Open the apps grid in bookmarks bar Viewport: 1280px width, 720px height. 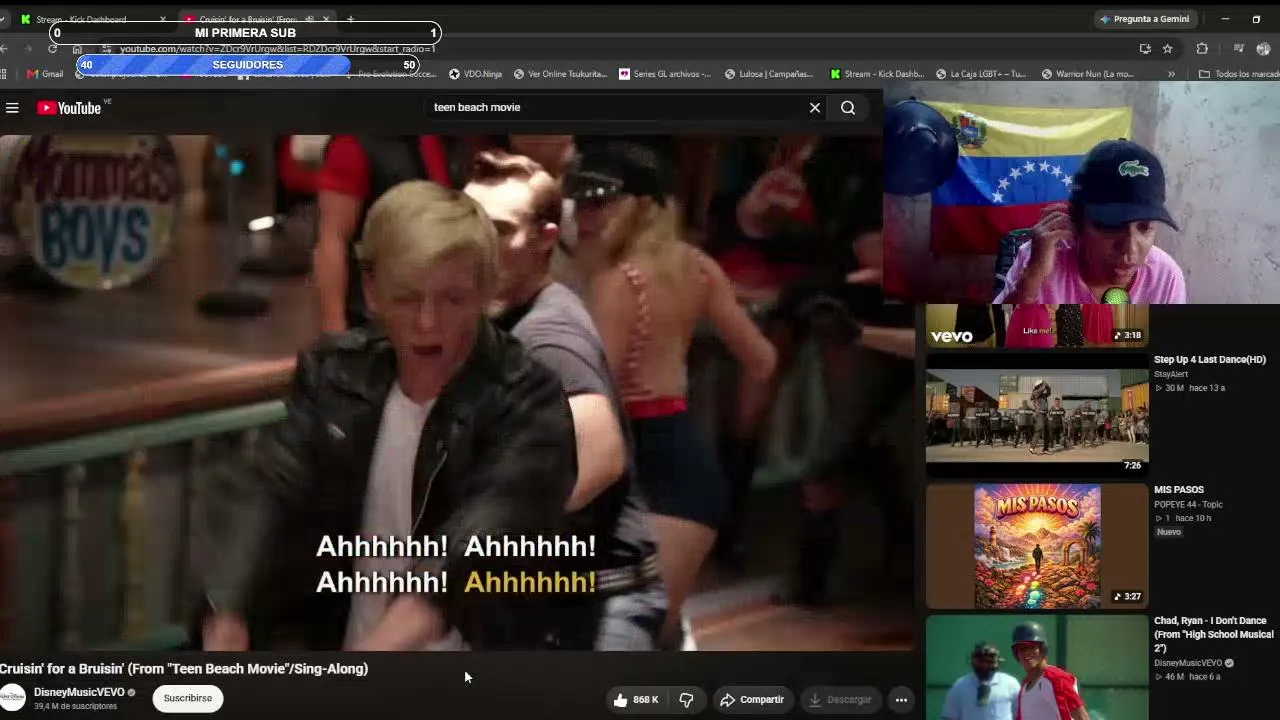click(x=4, y=74)
